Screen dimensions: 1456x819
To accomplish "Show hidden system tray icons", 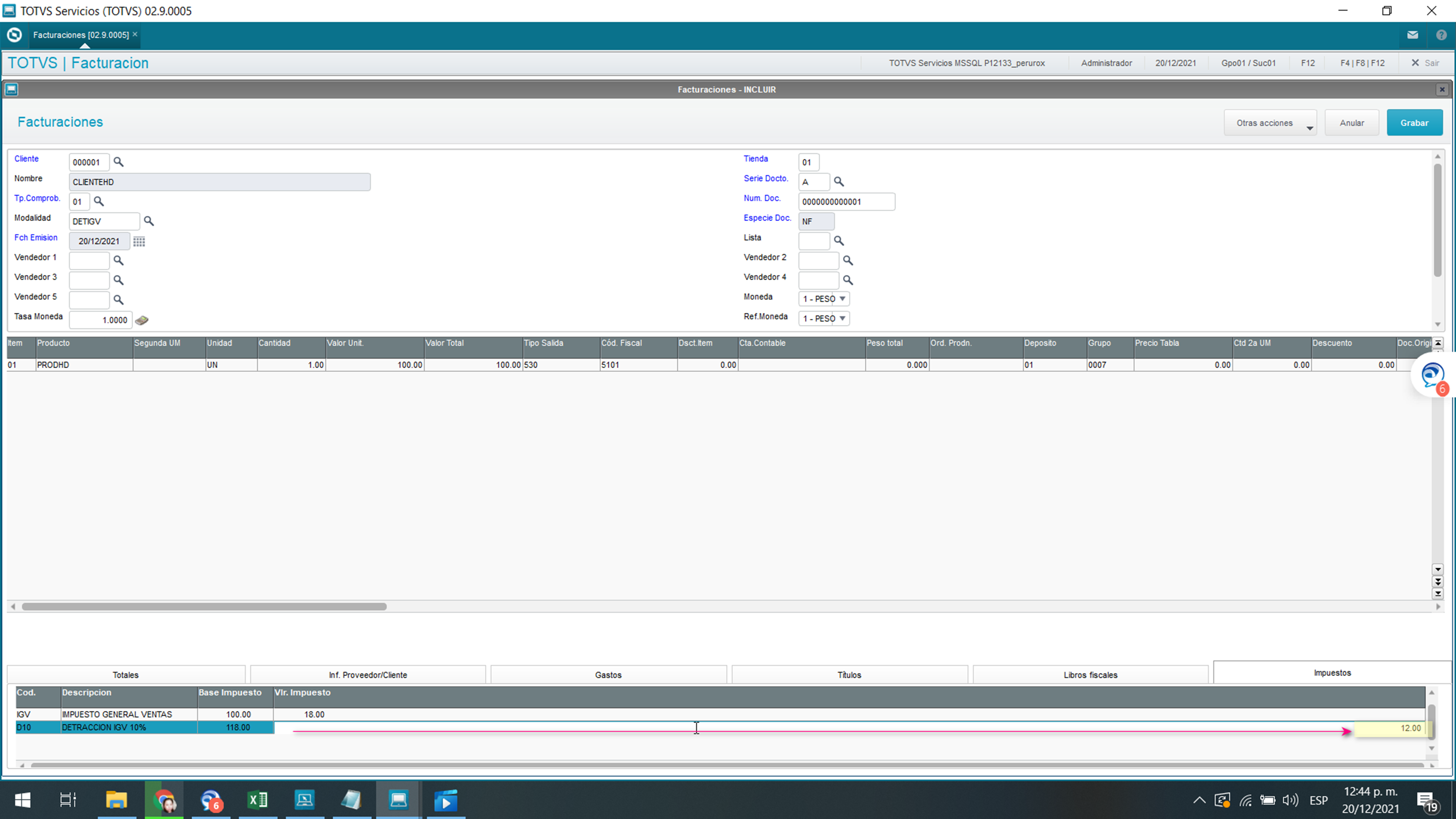I will coord(1199,800).
